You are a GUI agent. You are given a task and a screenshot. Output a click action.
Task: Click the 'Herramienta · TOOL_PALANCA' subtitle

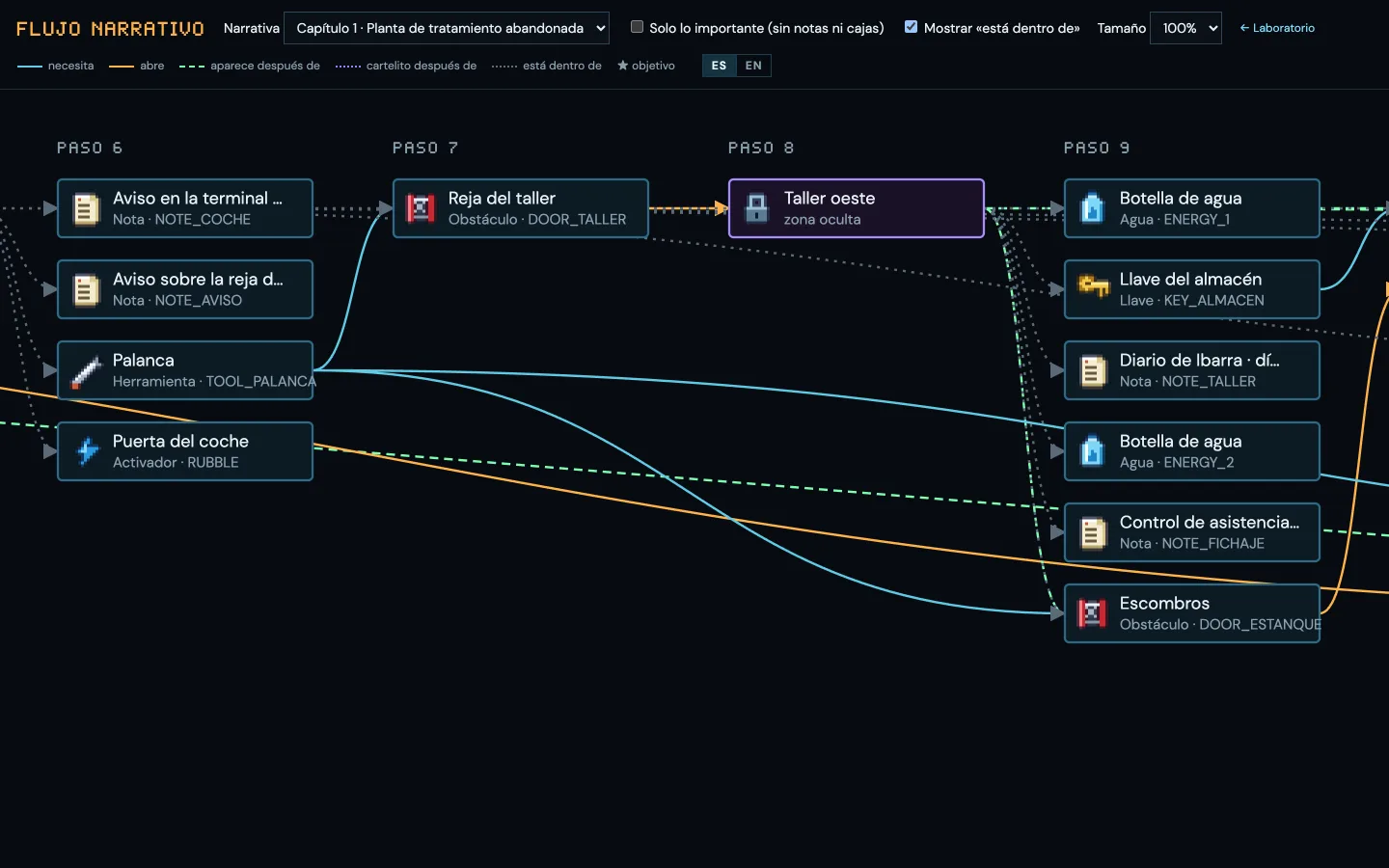214,382
